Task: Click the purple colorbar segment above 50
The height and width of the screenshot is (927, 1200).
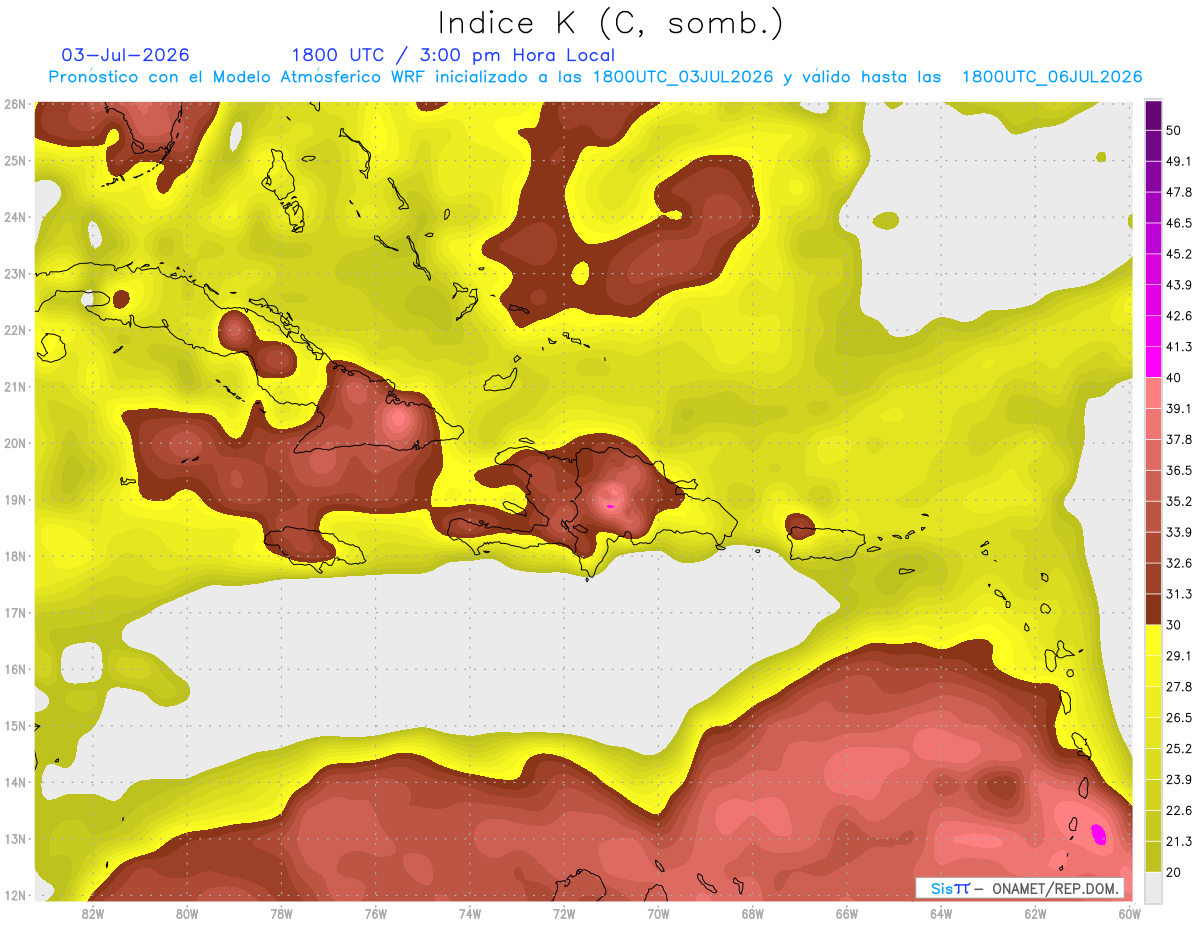Action: coord(1153,115)
